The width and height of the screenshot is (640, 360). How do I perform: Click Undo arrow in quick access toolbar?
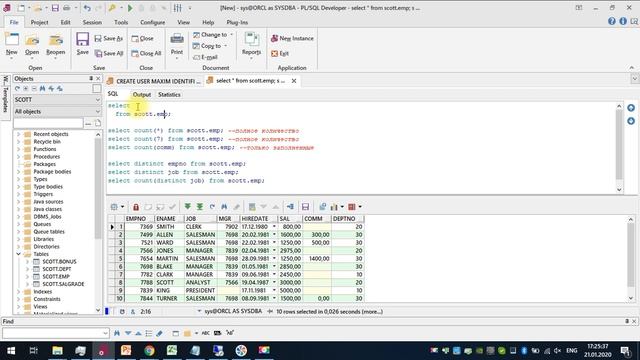pyautogui.click(x=87, y=8)
